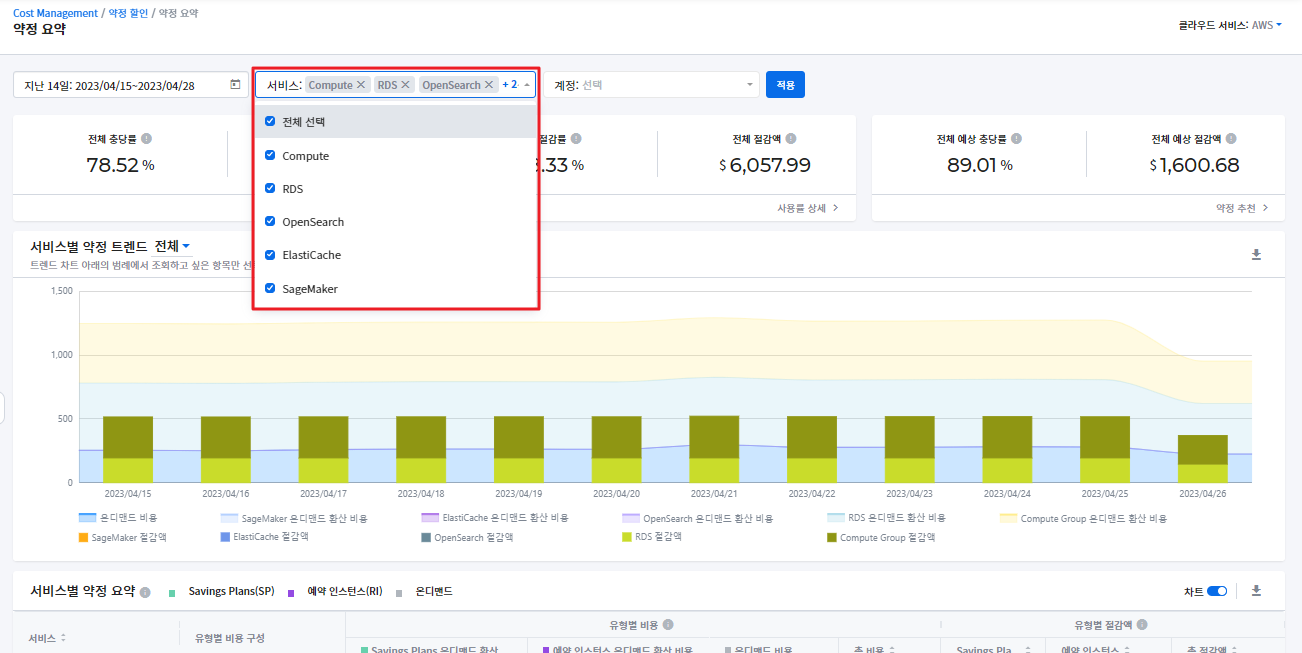Download the 서비스별 약정 요약 table
This screenshot has height=653, width=1302.
click(1256, 591)
